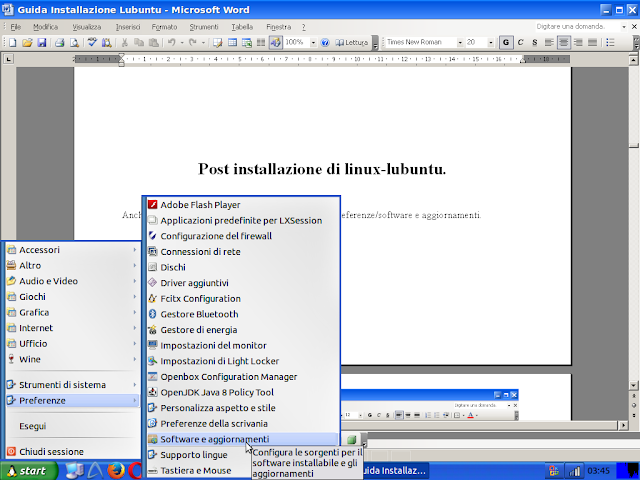Open Openbox Configuration Manager
640x480 pixels.
click(242, 377)
